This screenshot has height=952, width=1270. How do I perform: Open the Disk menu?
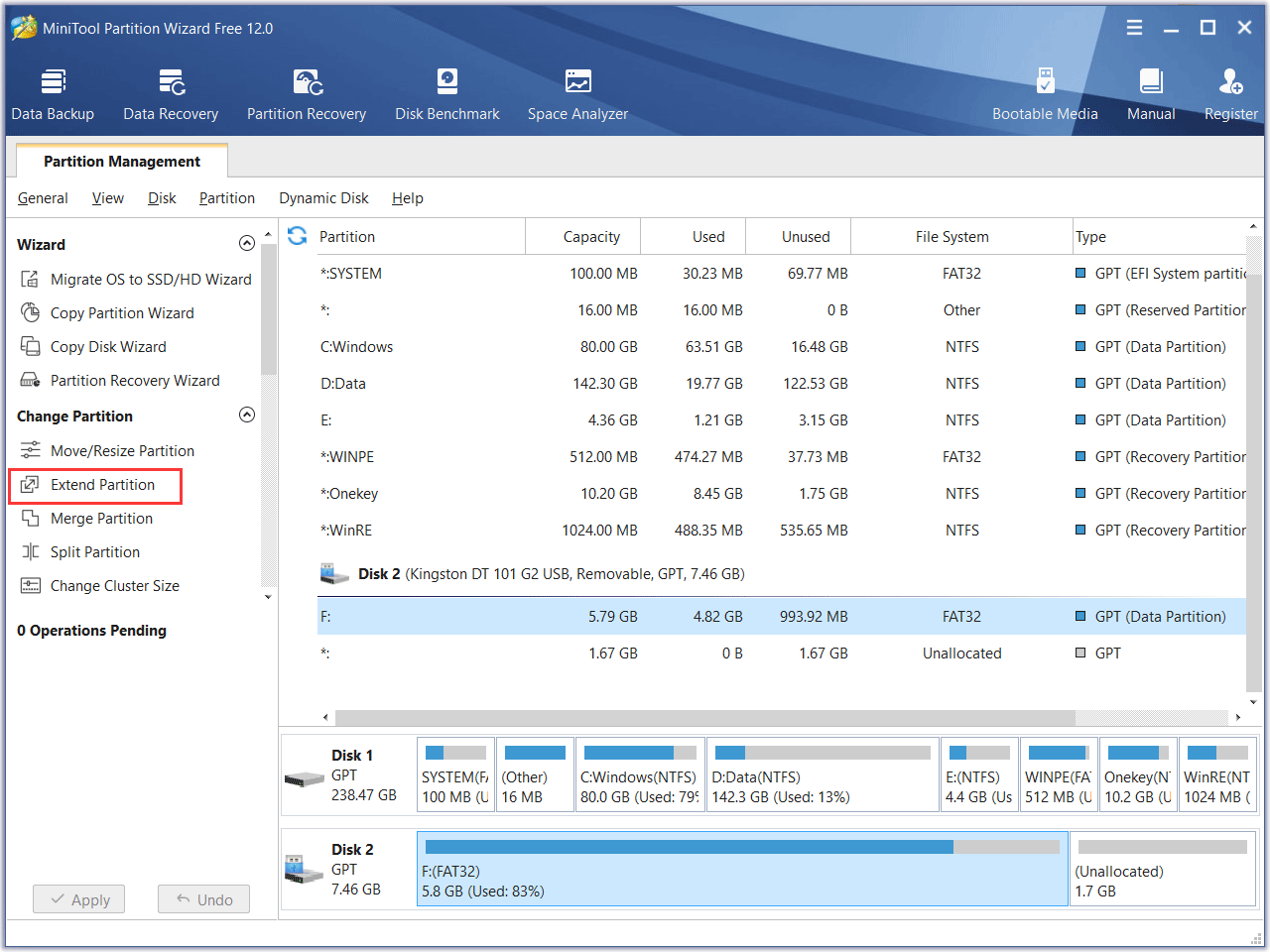pyautogui.click(x=162, y=198)
